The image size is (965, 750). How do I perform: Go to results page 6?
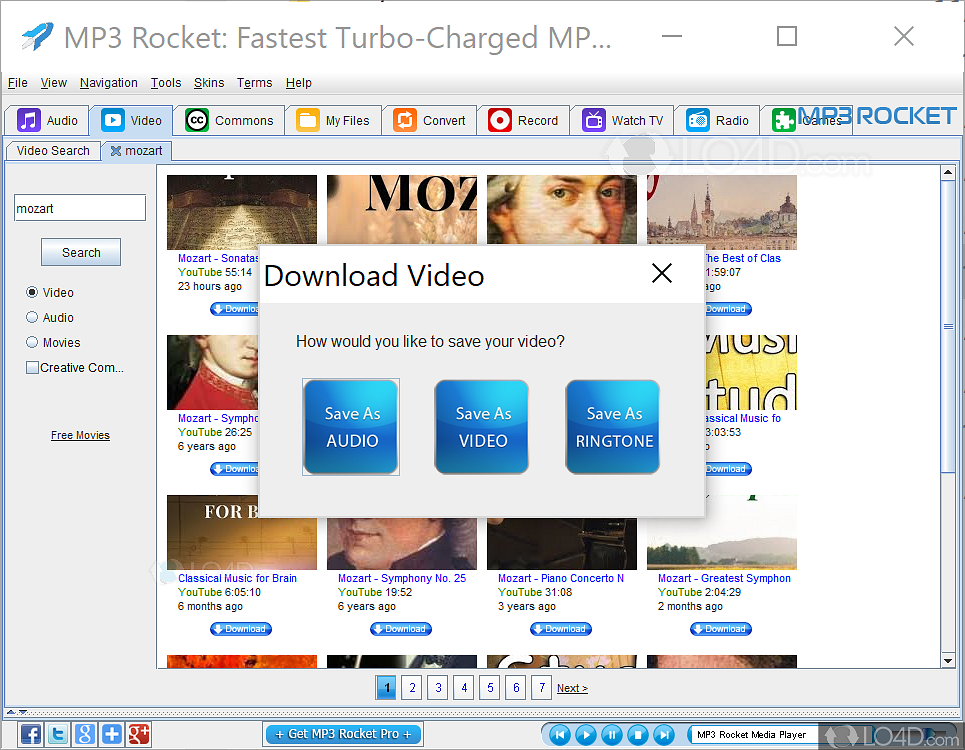(x=516, y=687)
